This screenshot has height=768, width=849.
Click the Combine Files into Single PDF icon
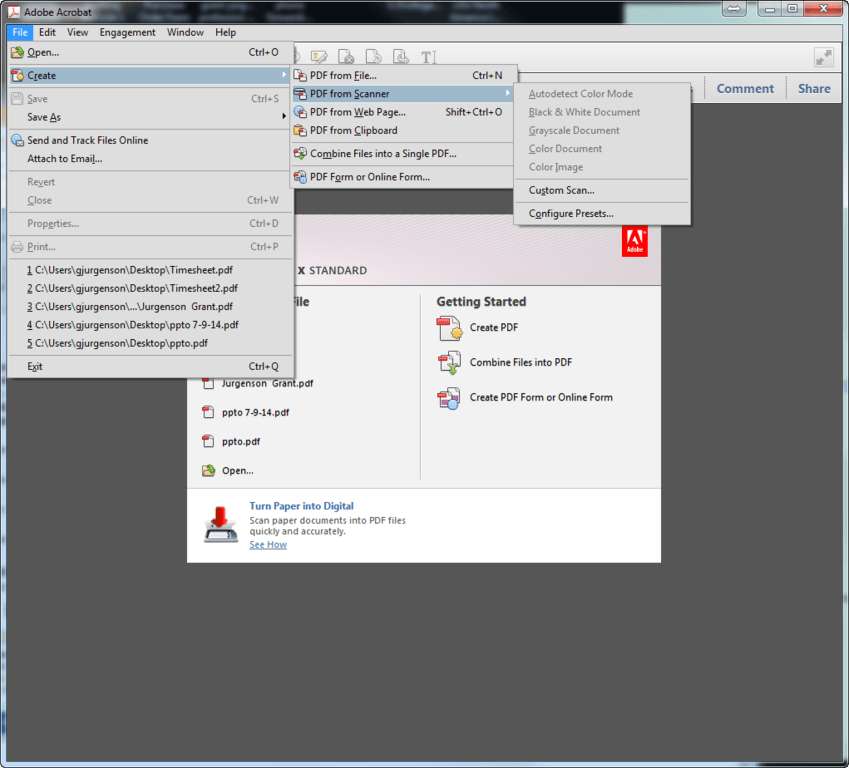pyautogui.click(x=300, y=154)
